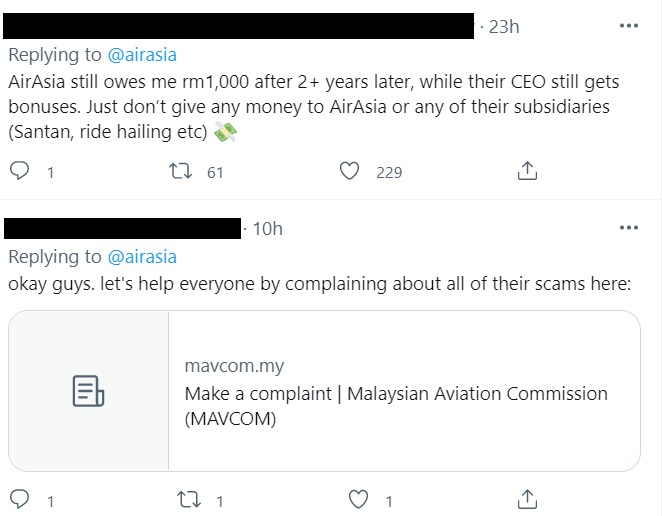Reply to the AirAsia rm1,000 tweet
The height and width of the screenshot is (516, 662).
20,172
